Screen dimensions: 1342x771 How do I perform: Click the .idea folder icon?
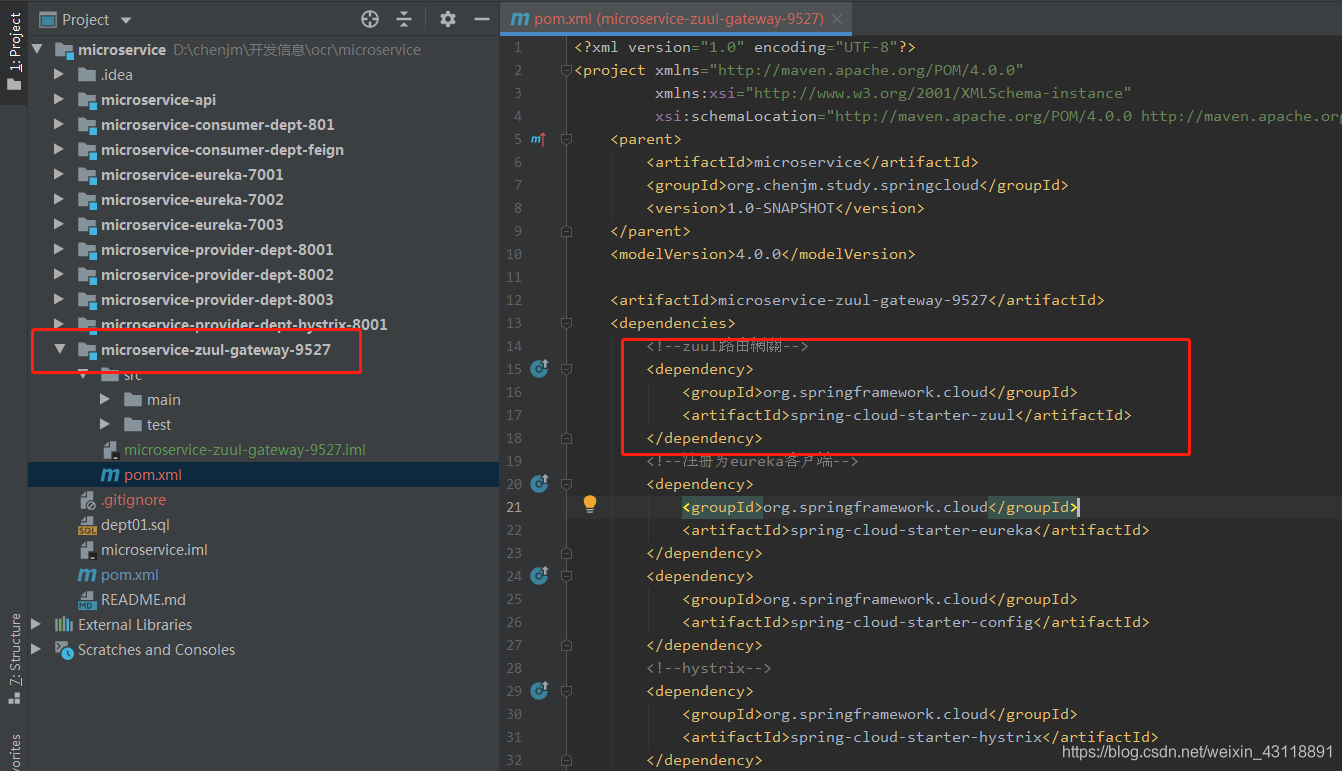click(87, 75)
